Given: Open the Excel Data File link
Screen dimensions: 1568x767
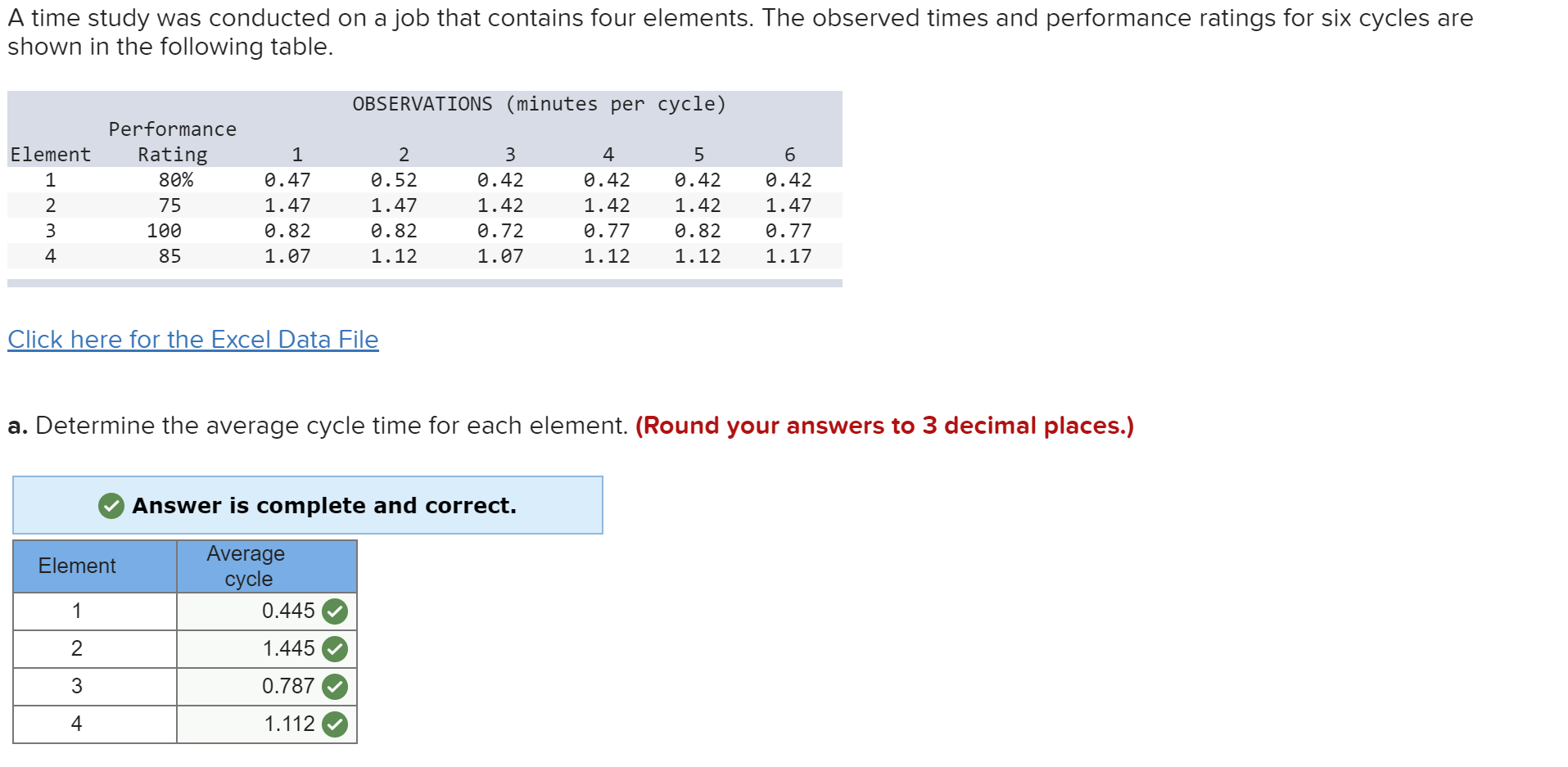Looking at the screenshot, I should click(x=192, y=339).
